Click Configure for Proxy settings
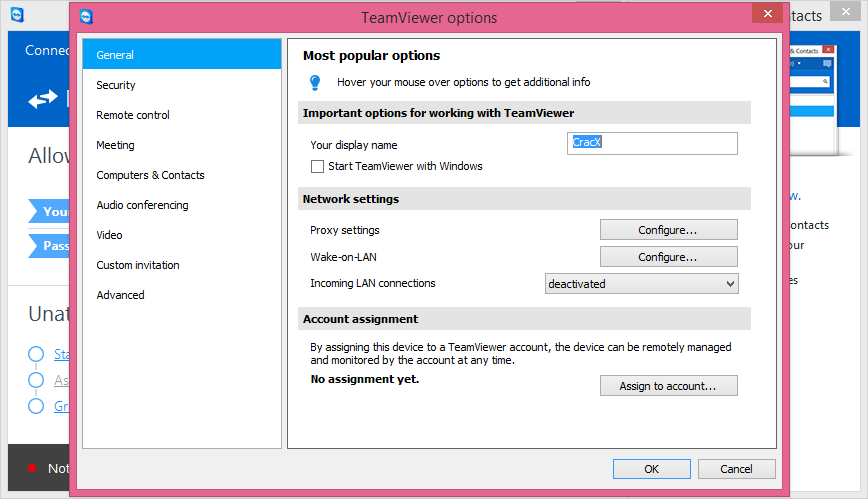This screenshot has height=499, width=868. (x=668, y=230)
